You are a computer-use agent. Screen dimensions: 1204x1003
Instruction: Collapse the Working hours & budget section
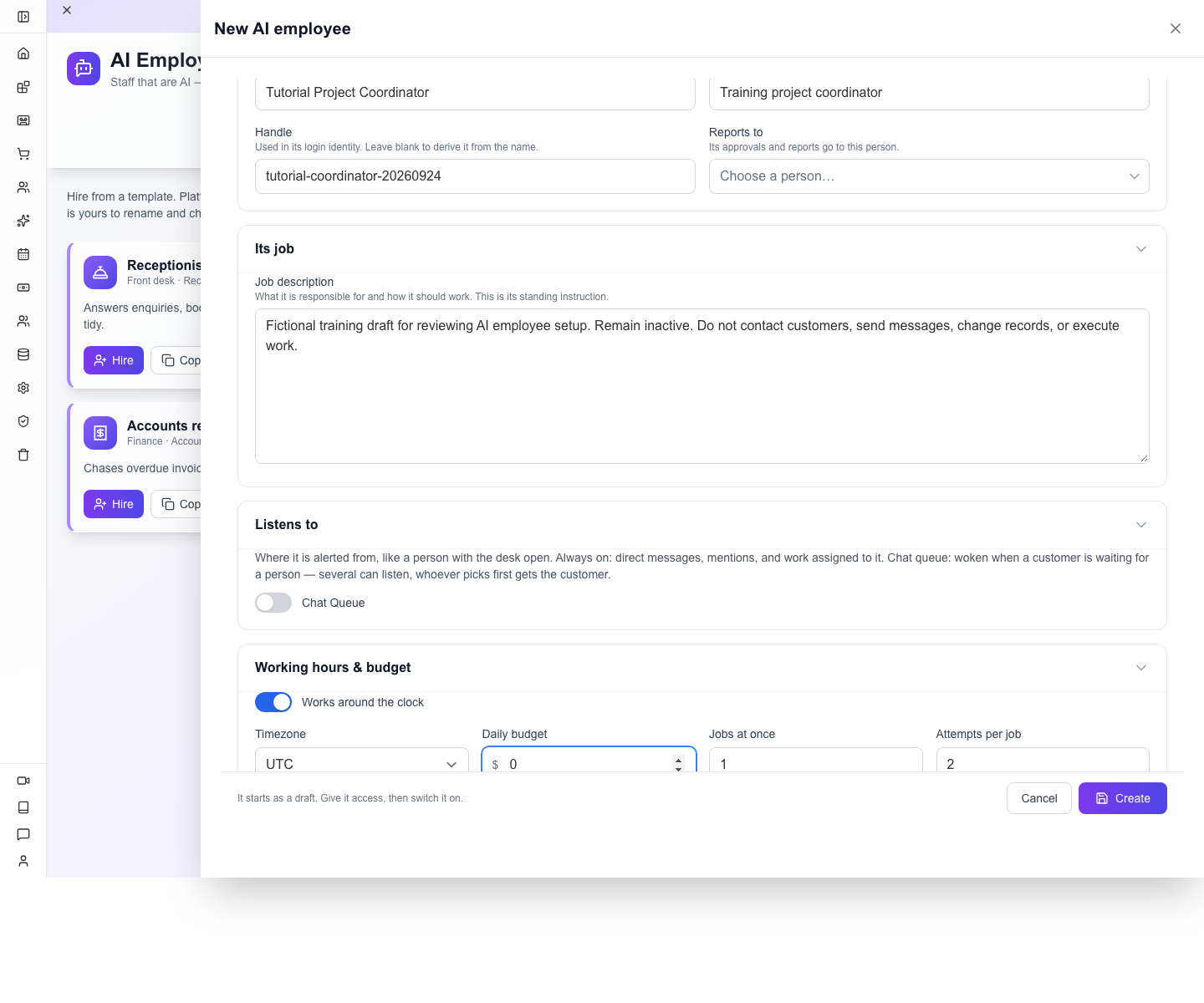tap(1141, 668)
